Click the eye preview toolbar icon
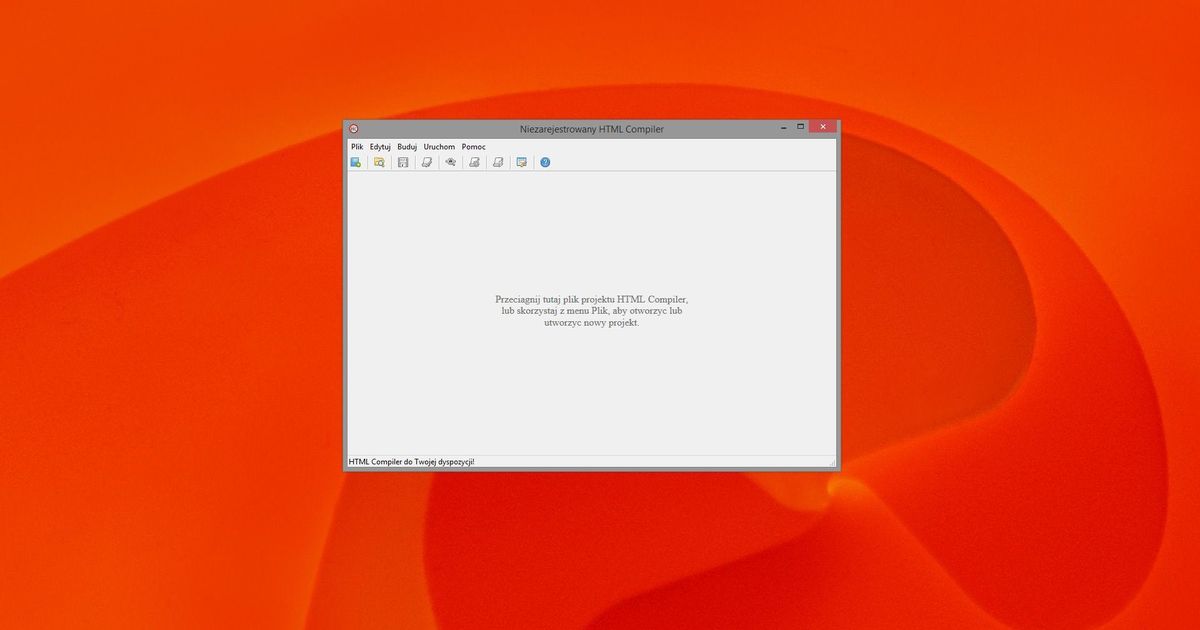The height and width of the screenshot is (630, 1200). pos(451,162)
